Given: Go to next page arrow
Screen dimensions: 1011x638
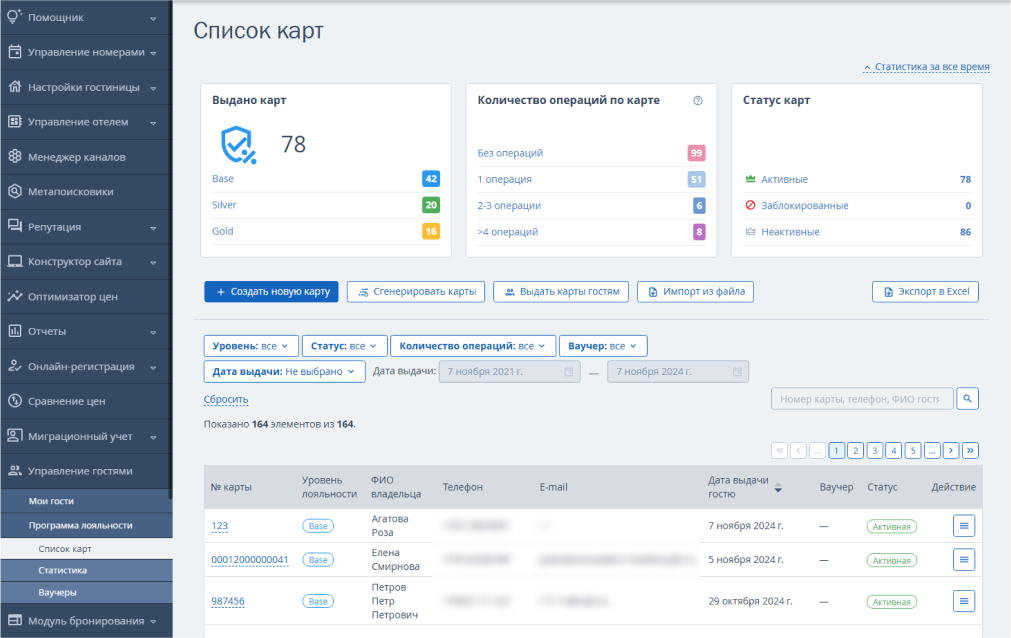Looking at the screenshot, I should coord(951,450).
